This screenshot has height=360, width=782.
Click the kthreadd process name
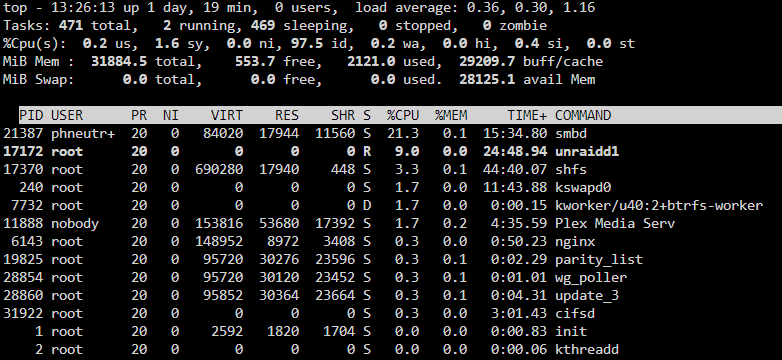[587, 349]
